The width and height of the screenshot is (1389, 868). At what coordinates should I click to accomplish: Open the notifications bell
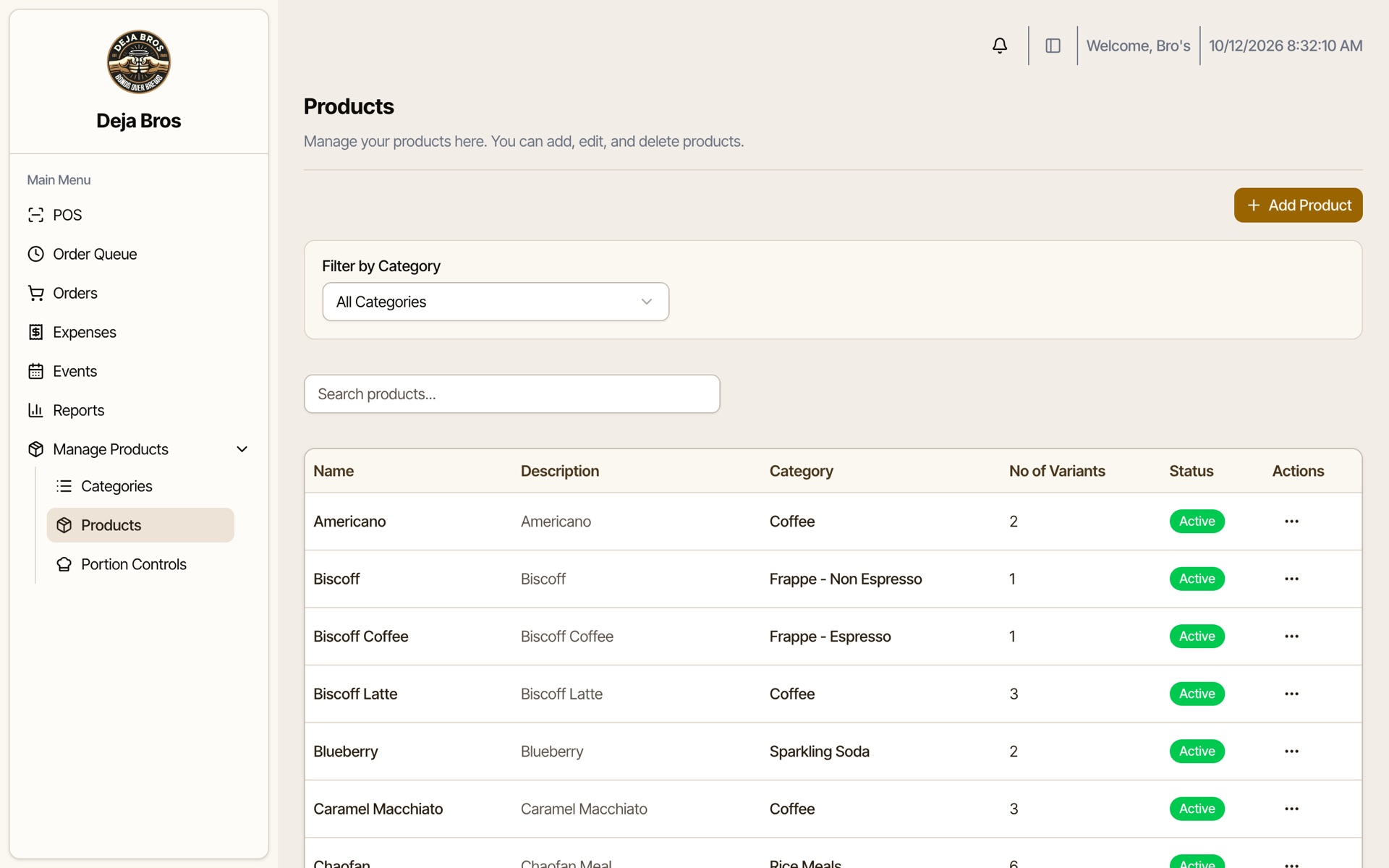coord(1000,46)
